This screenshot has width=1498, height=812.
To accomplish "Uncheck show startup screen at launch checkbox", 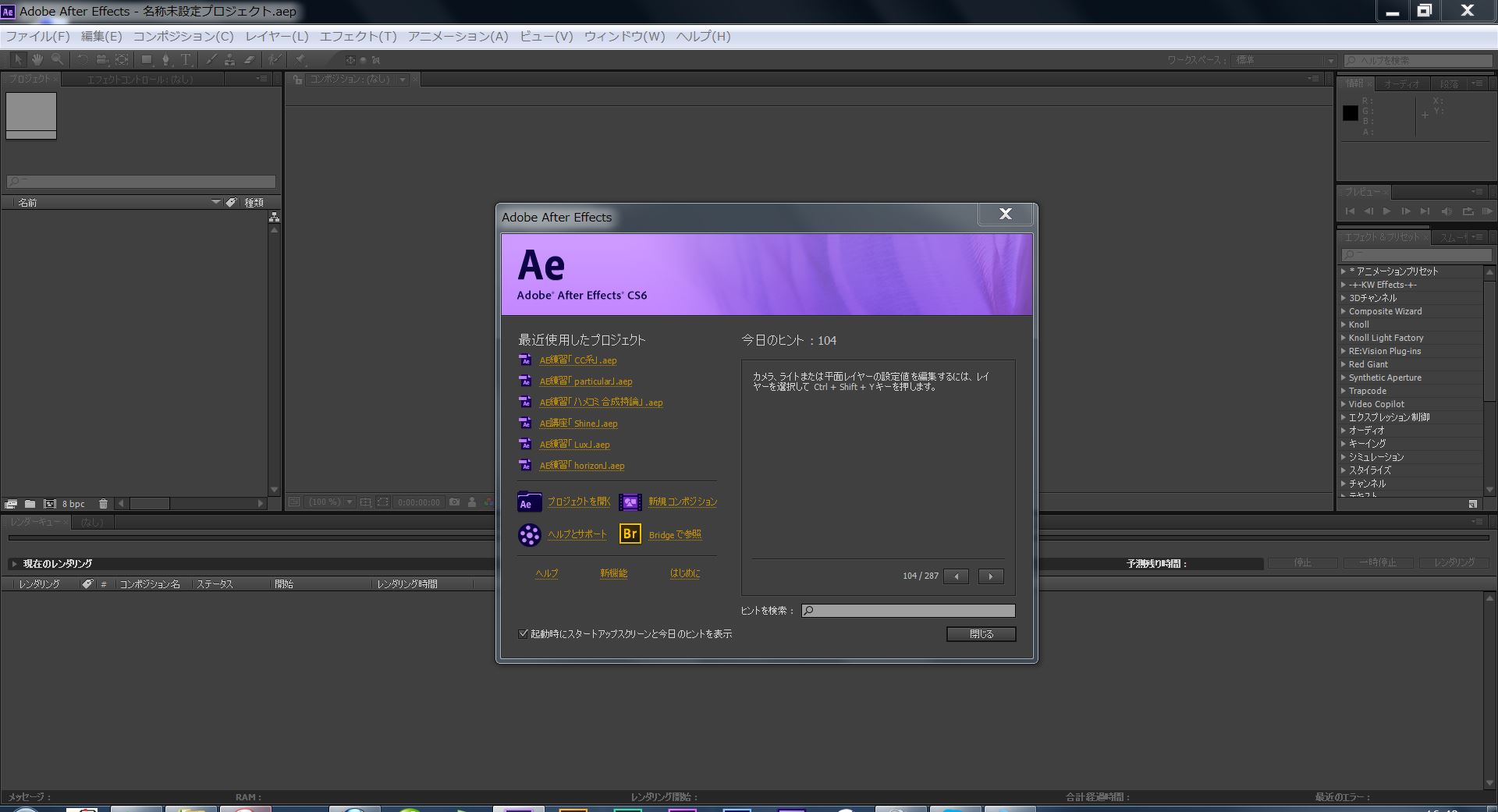I will (524, 633).
